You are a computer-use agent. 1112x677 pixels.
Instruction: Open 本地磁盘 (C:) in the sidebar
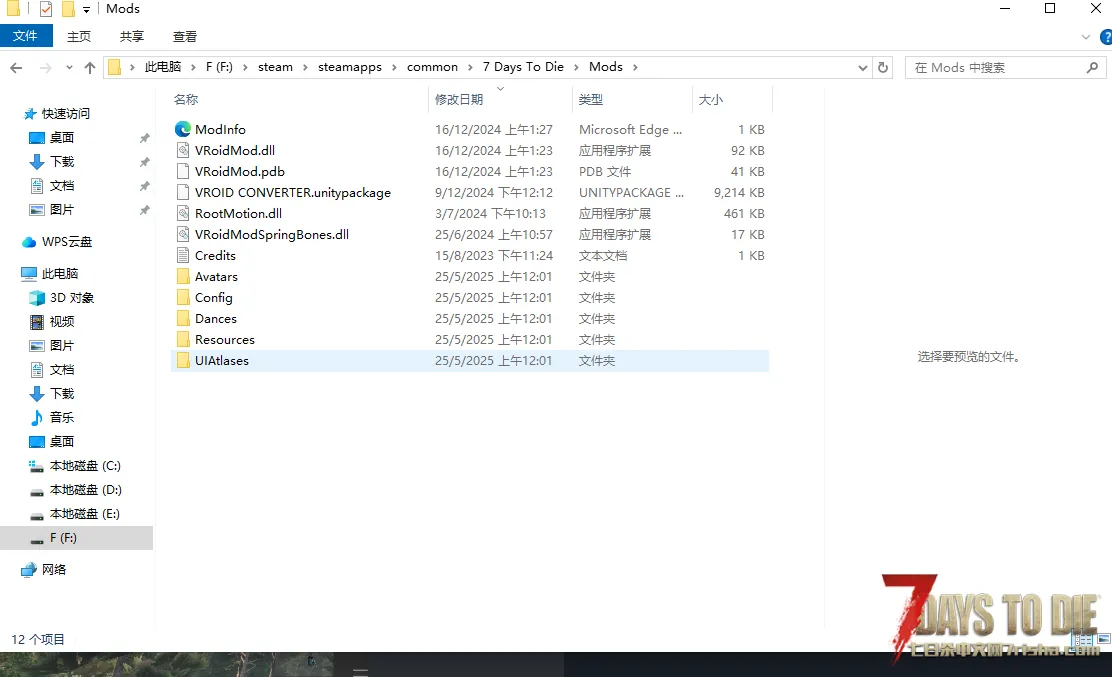pos(74,466)
